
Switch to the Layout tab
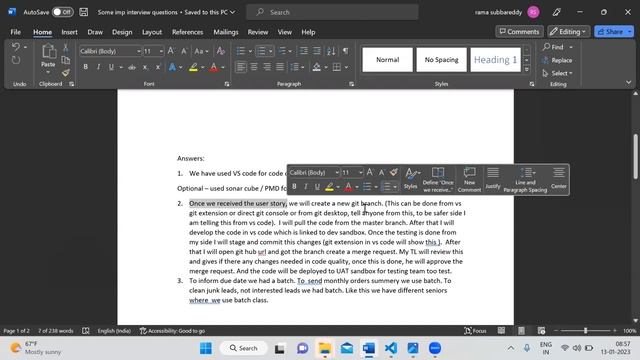pos(152,32)
